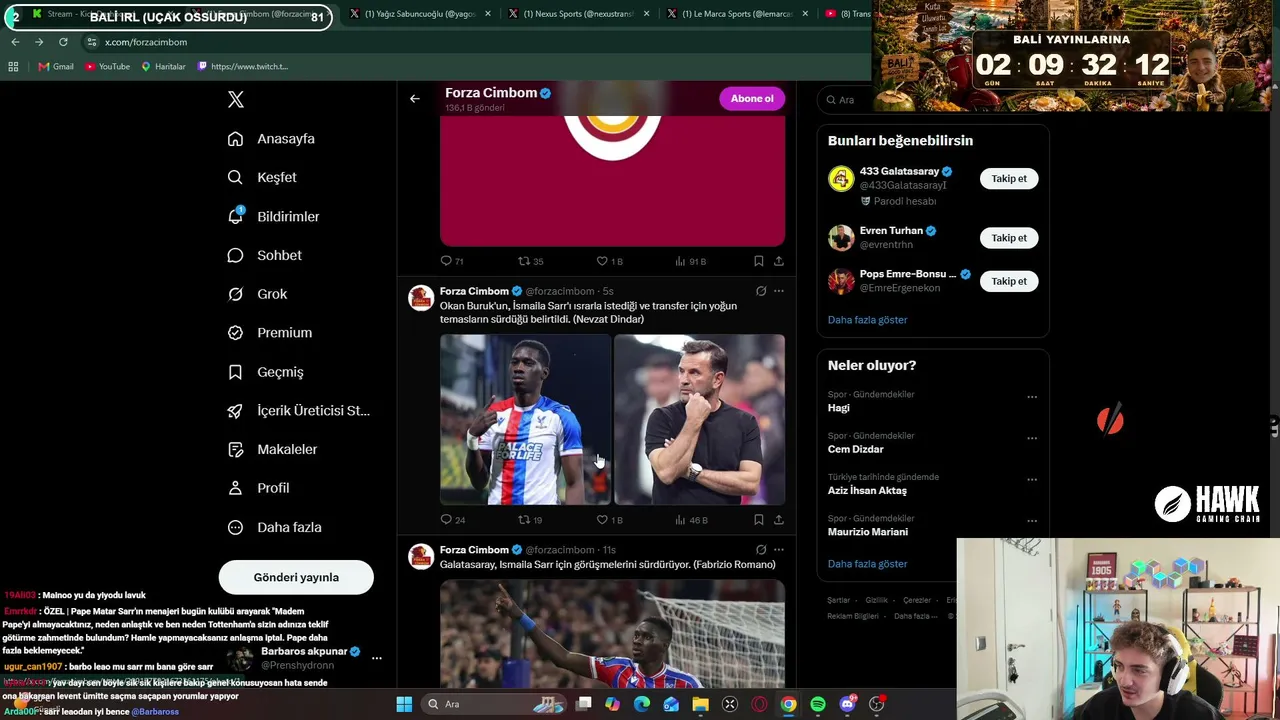Follow Evren Turhan with Takip et
Image resolution: width=1280 pixels, height=720 pixels.
[1009, 238]
